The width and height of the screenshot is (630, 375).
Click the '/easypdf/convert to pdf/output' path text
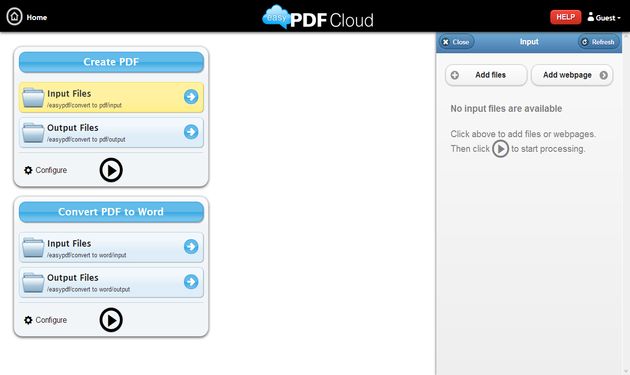86,139
